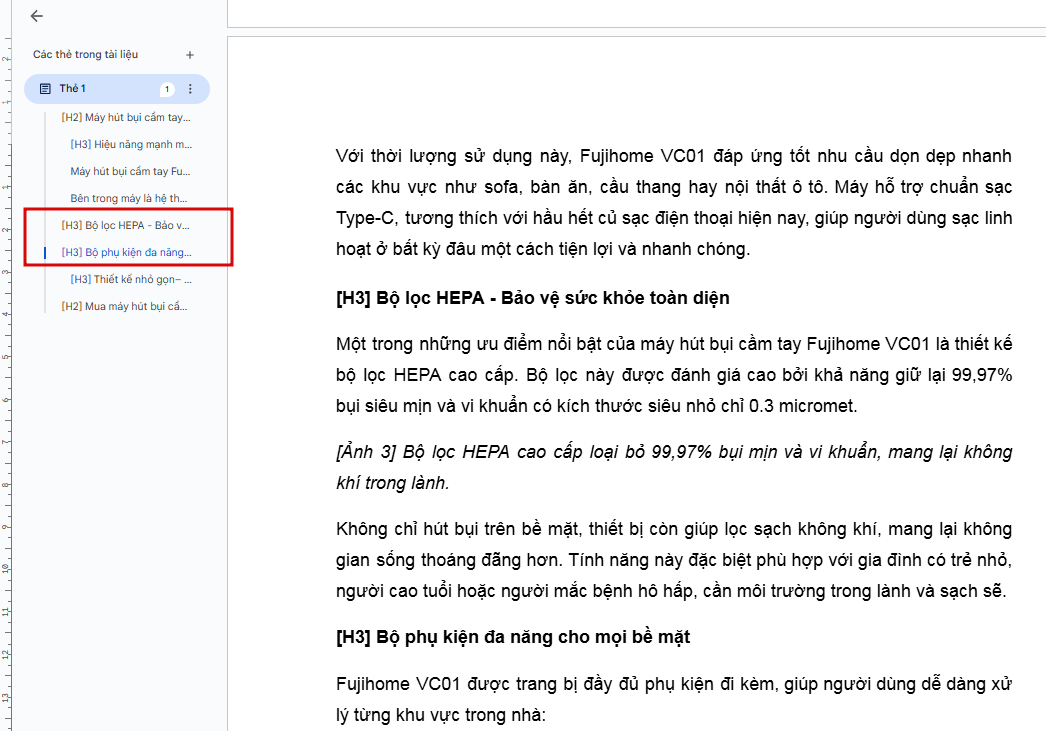Click the document icon beside Thẻ 1
Screen dimensions: 1046x731
[x=45, y=89]
